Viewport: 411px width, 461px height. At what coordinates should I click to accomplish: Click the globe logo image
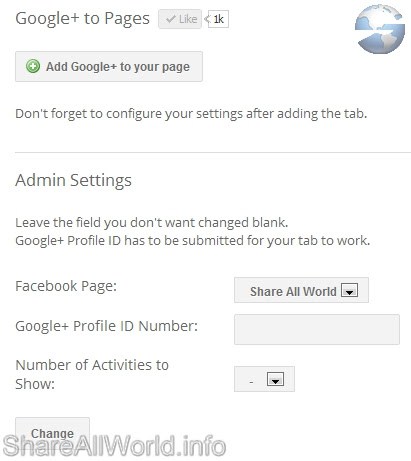pyautogui.click(x=380, y=29)
